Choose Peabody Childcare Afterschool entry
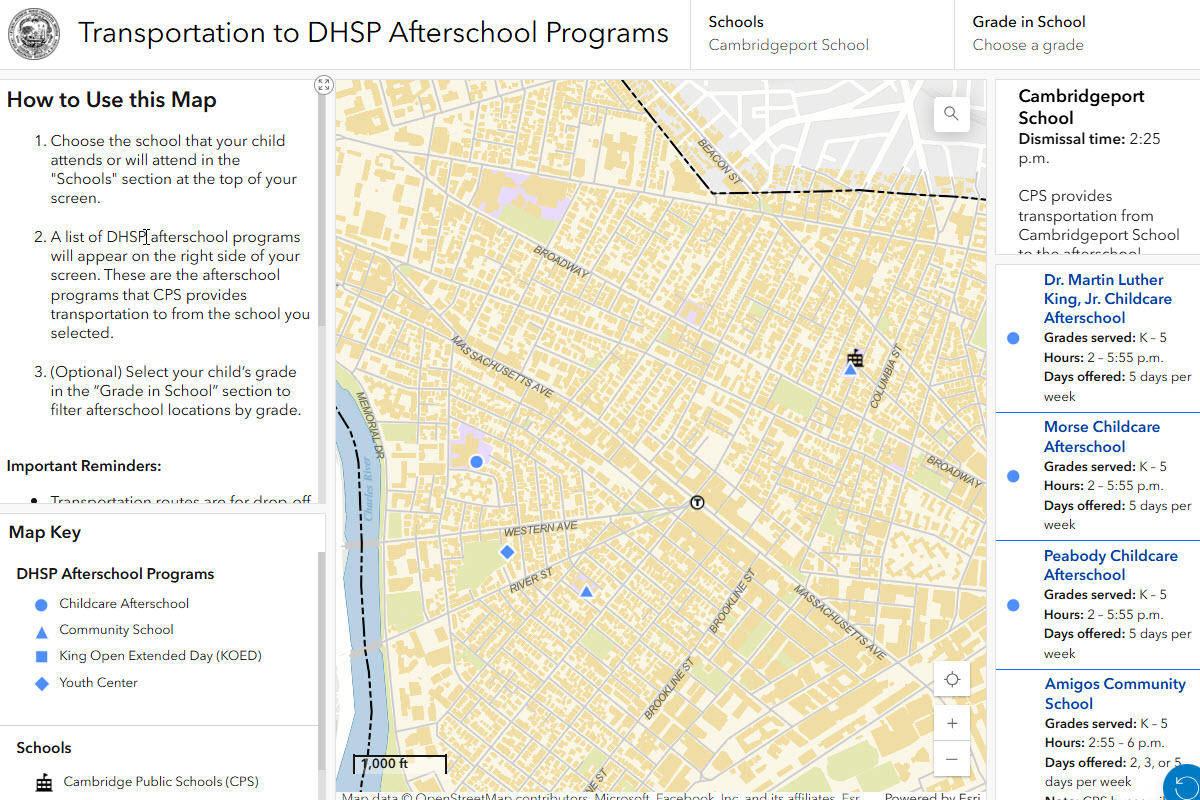This screenshot has height=800, width=1200. click(1110, 565)
